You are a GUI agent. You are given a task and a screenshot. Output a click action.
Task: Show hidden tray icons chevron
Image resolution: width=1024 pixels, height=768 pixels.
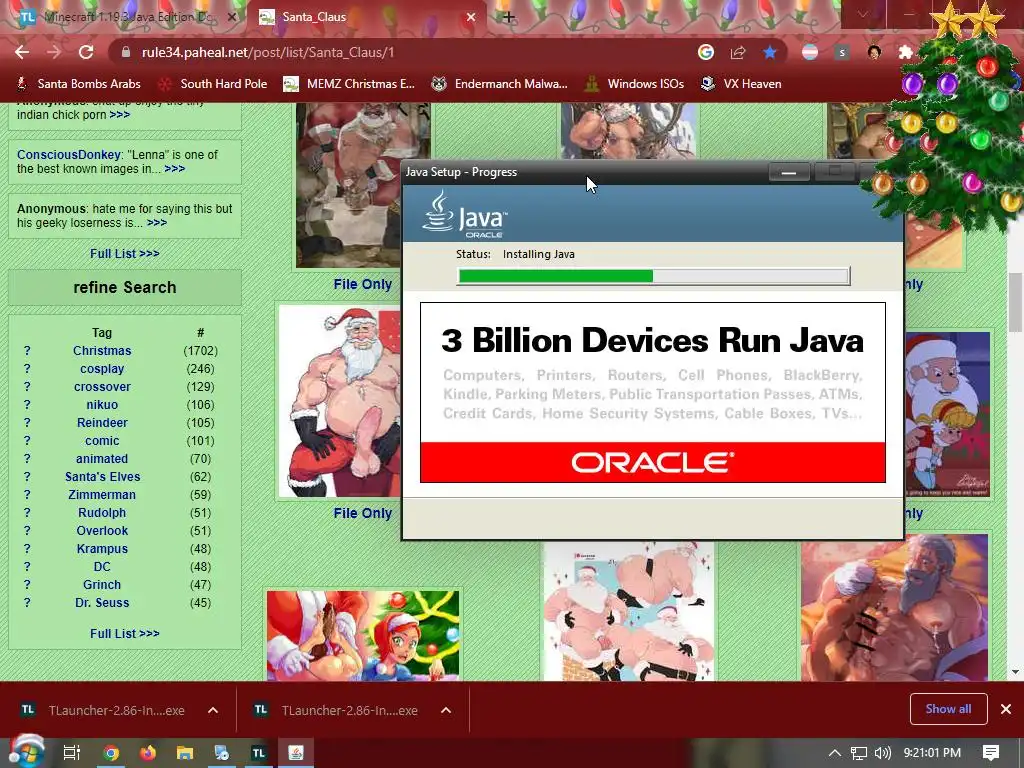834,753
